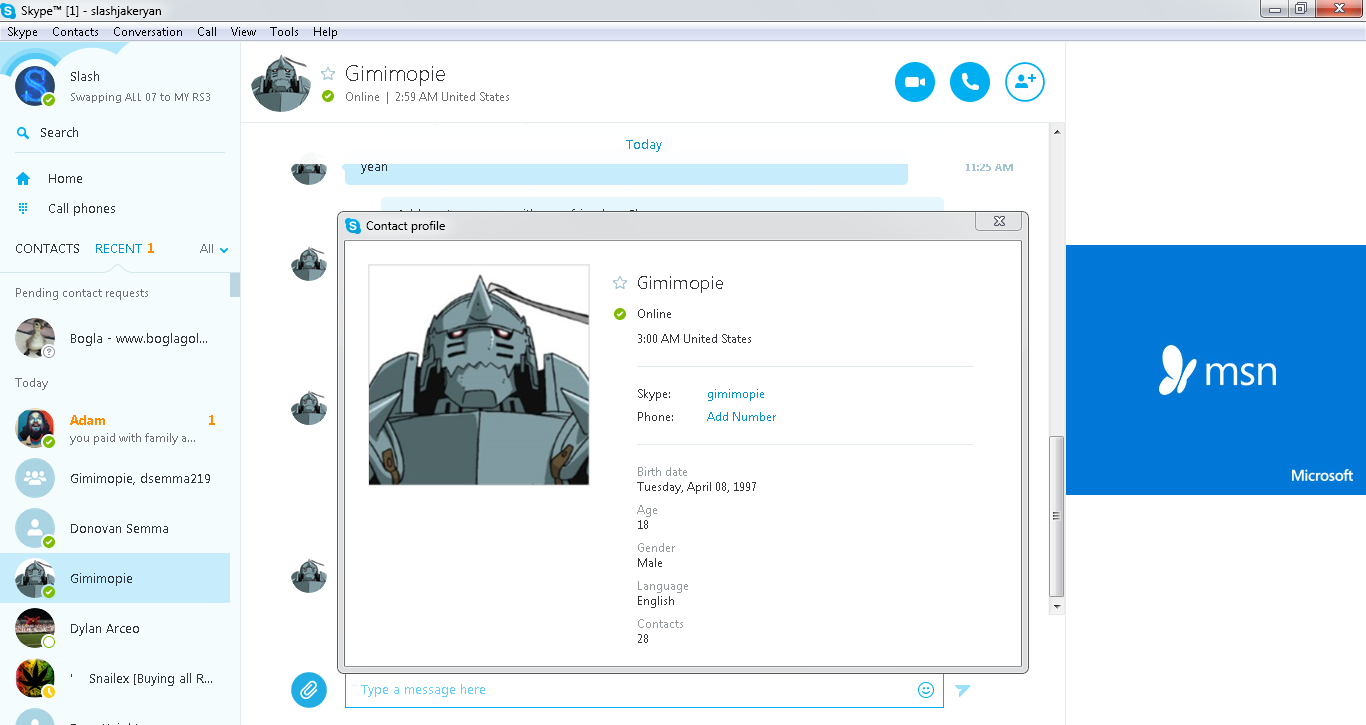Toggle favorite star in Contact profile dialog
The height and width of the screenshot is (725, 1366).
620,283
